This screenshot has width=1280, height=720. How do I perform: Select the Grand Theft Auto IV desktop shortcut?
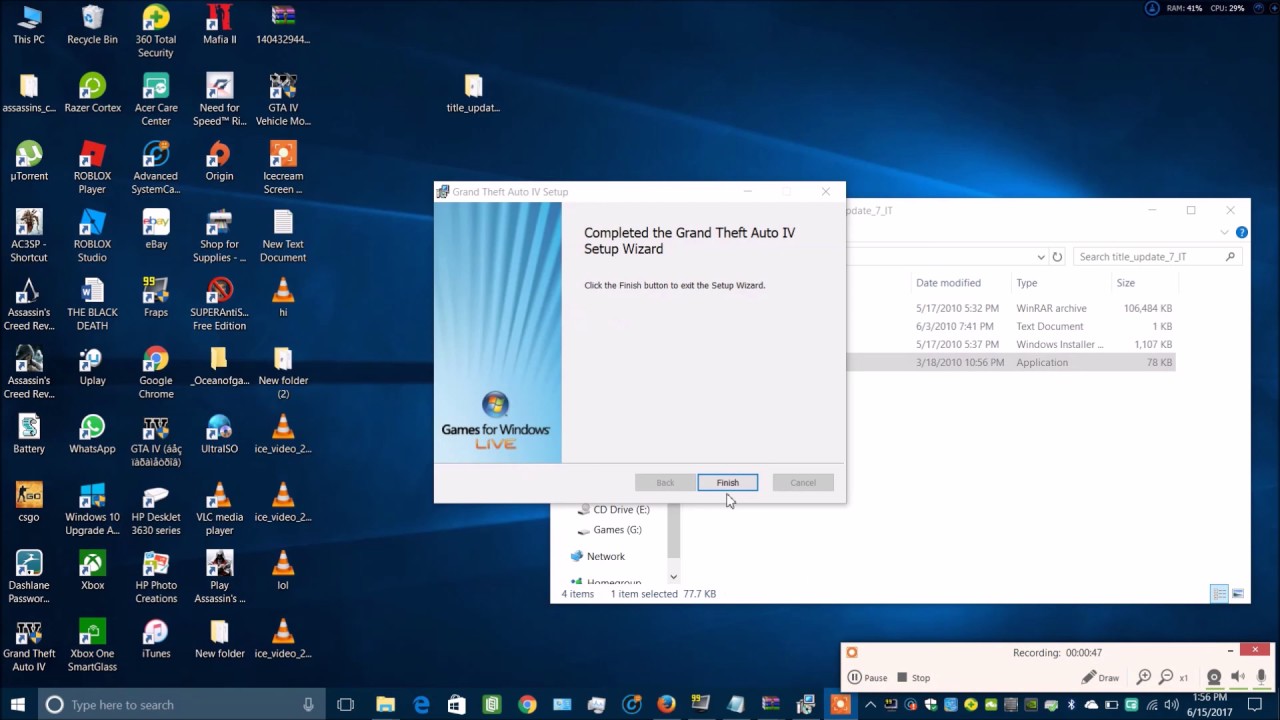tap(29, 643)
